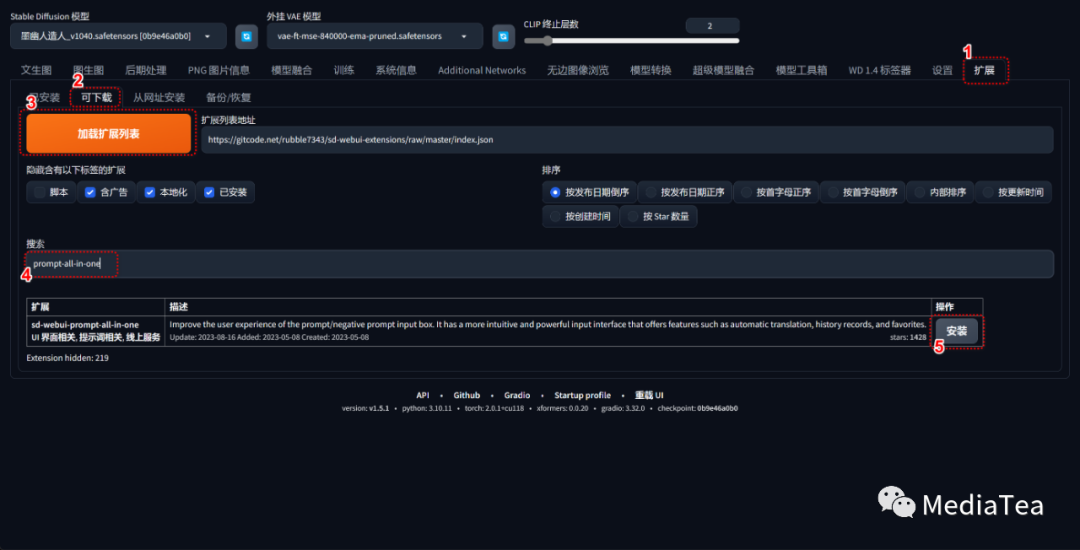
Task: Click the CLIP stop layers number field
Action: 712,26
